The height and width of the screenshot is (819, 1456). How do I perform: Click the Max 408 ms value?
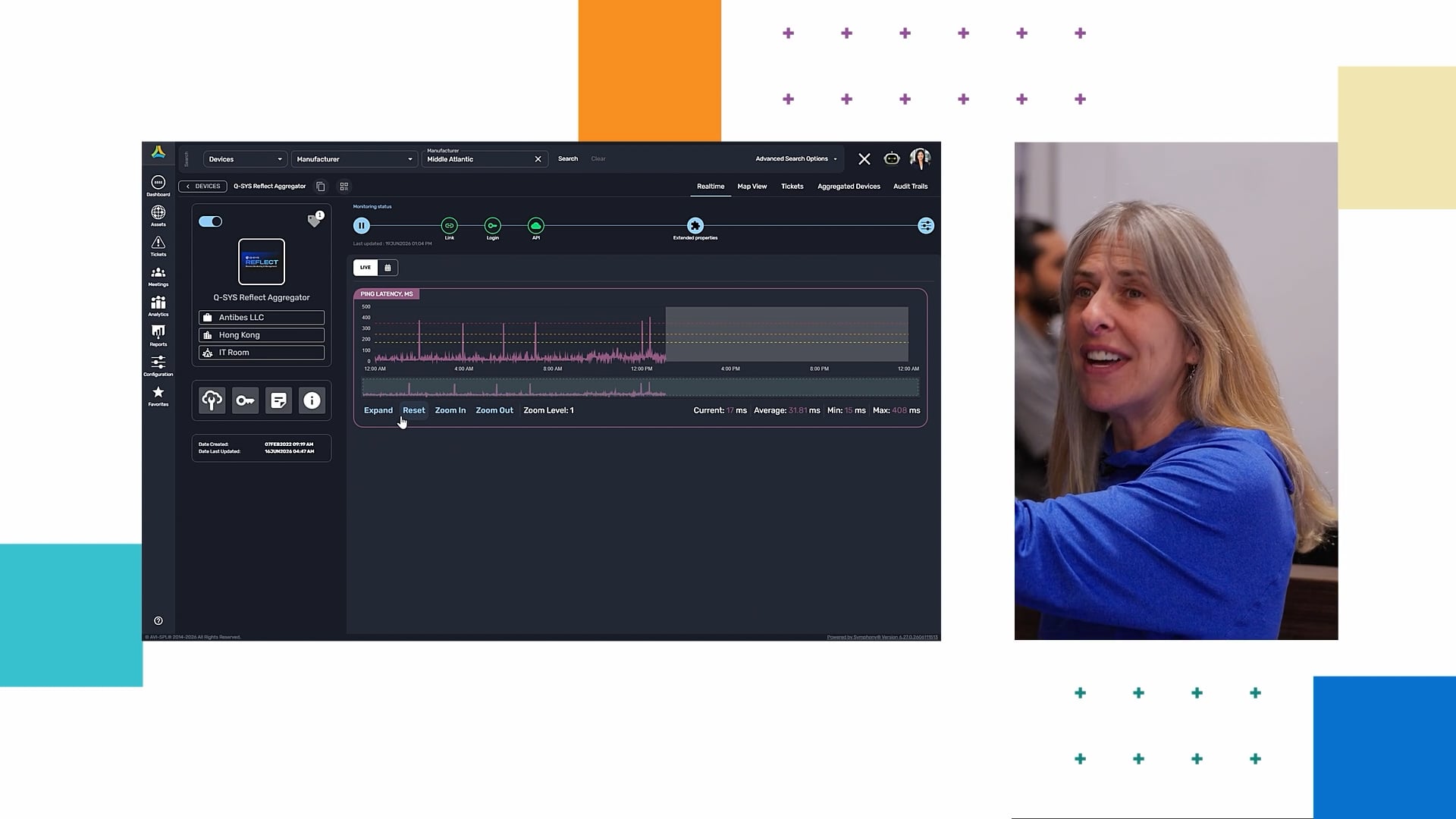click(896, 410)
